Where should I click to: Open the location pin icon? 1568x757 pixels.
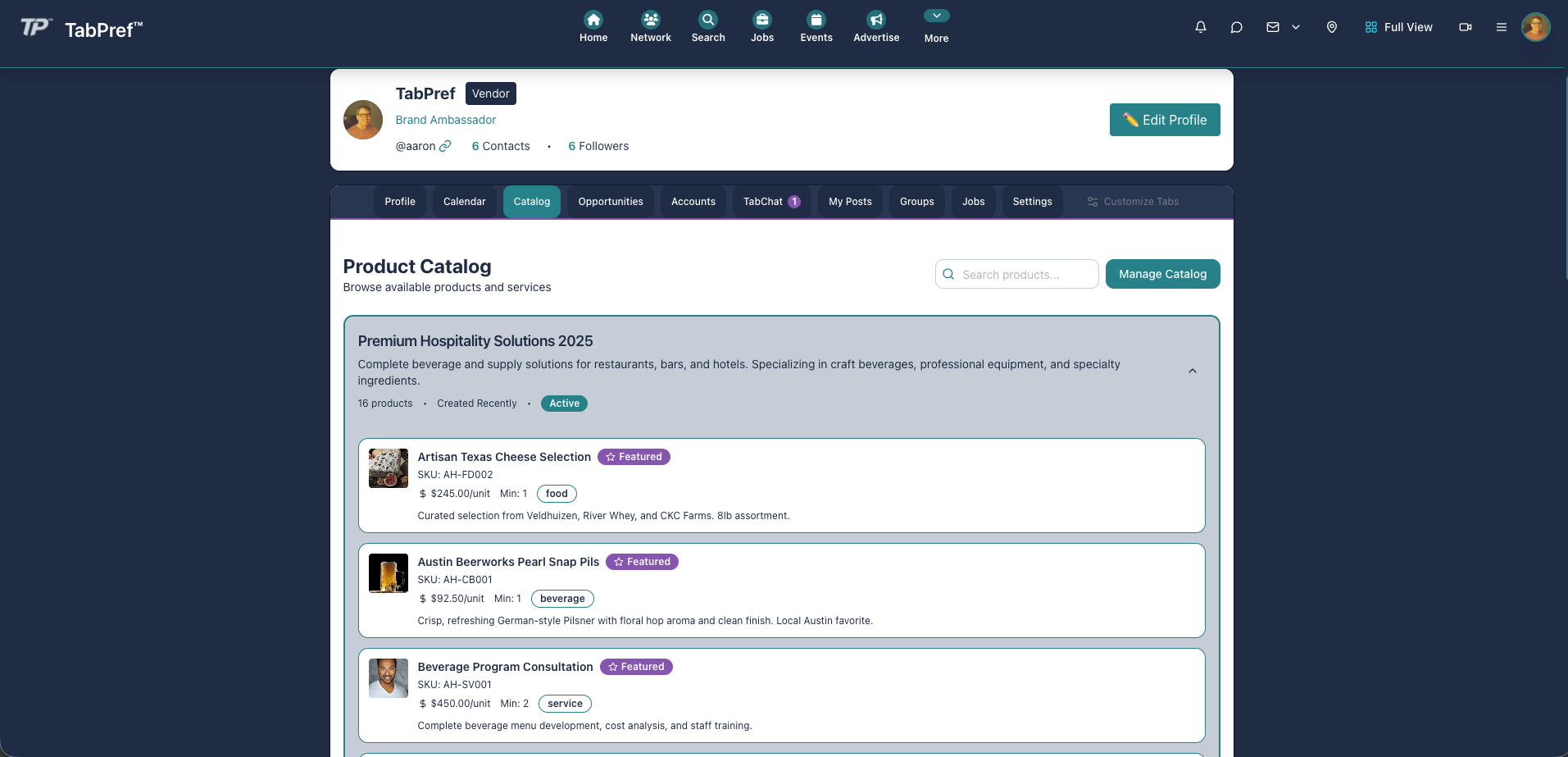pos(1332,27)
